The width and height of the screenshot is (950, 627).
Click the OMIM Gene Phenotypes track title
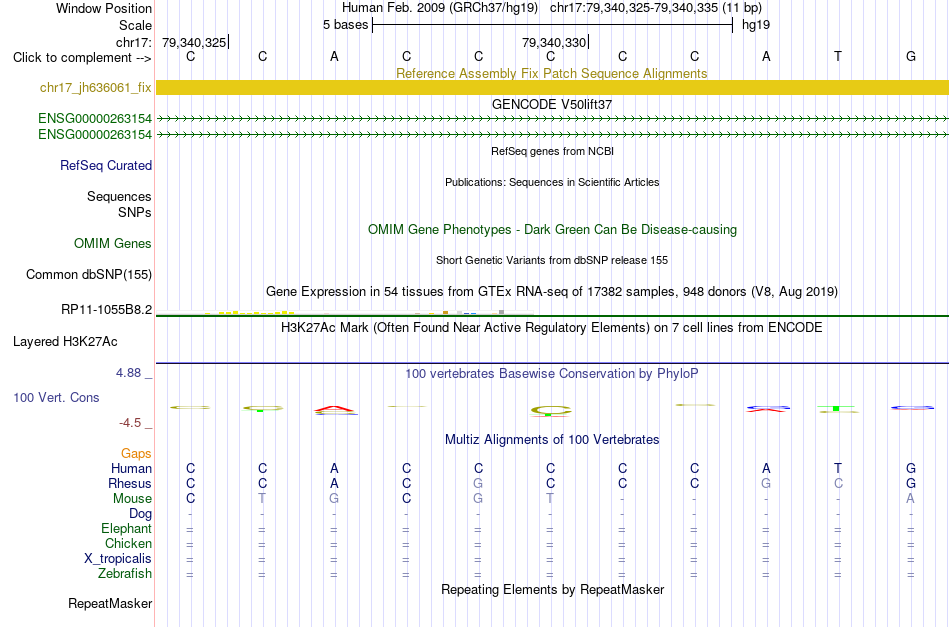552,230
